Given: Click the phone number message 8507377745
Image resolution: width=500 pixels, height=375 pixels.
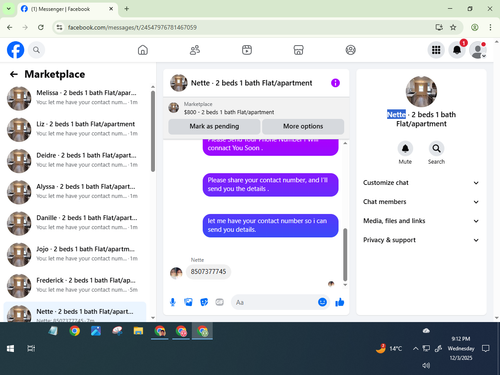Looking at the screenshot, I should 208,272.
